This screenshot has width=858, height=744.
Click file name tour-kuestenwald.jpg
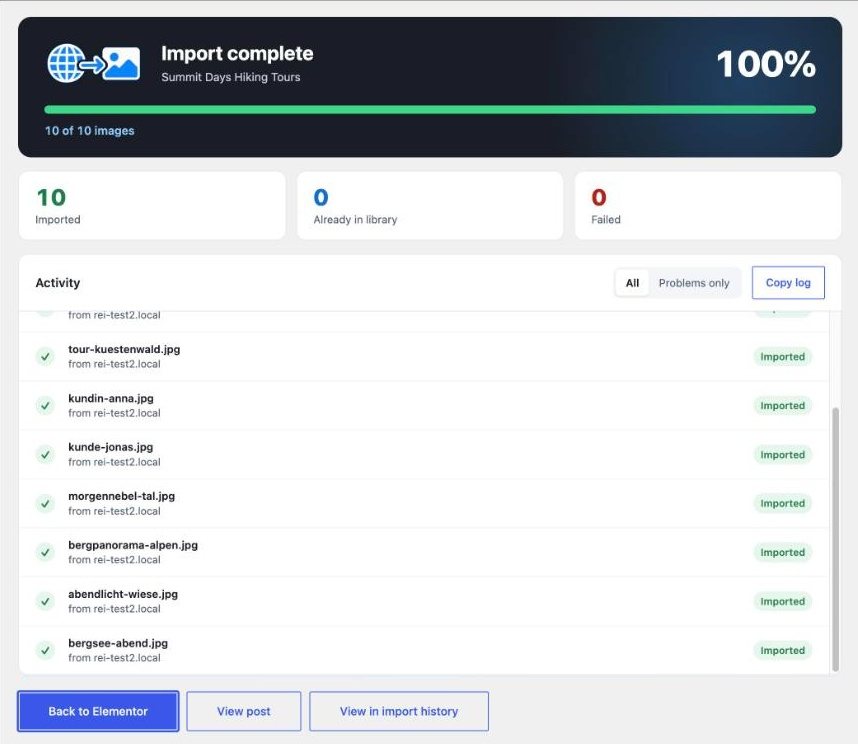tap(124, 349)
